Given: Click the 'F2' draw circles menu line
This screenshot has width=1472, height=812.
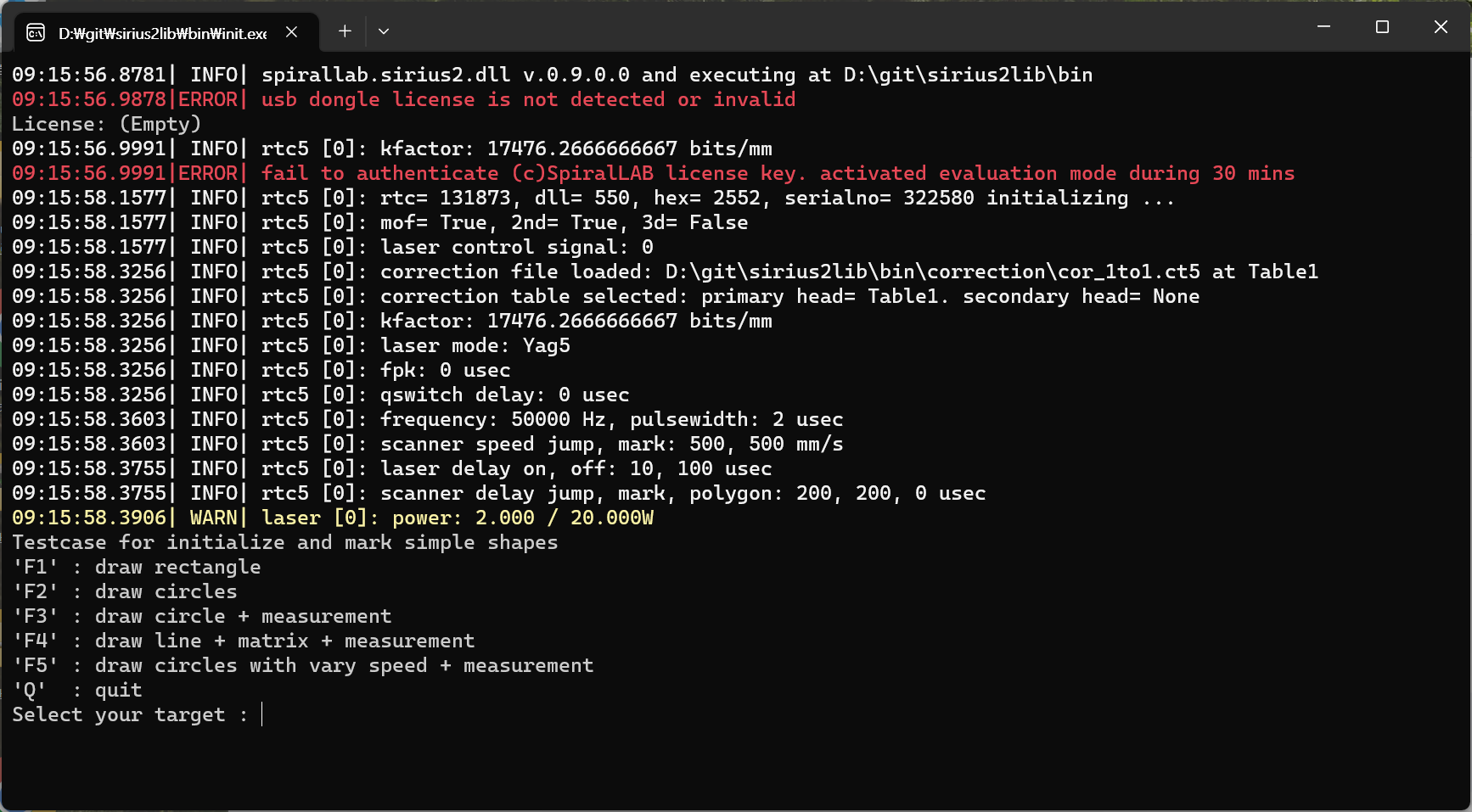Looking at the screenshot, I should click(125, 591).
